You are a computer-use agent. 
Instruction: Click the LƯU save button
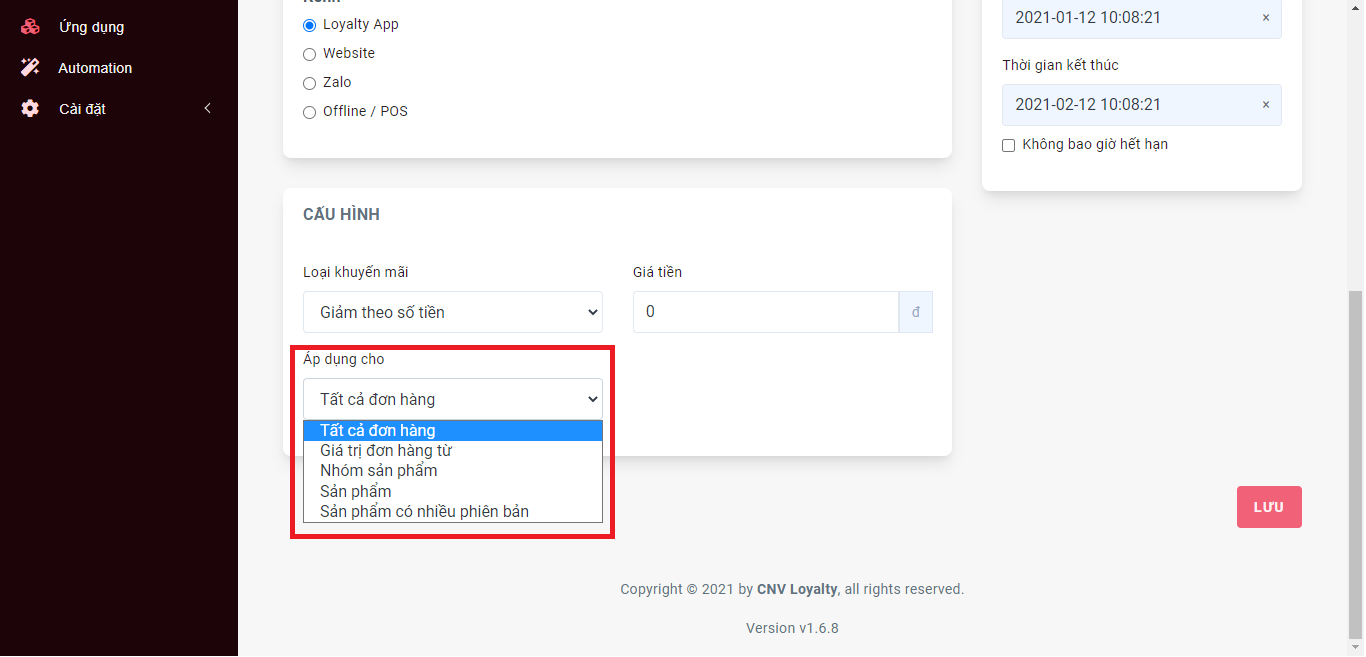[1269, 507]
